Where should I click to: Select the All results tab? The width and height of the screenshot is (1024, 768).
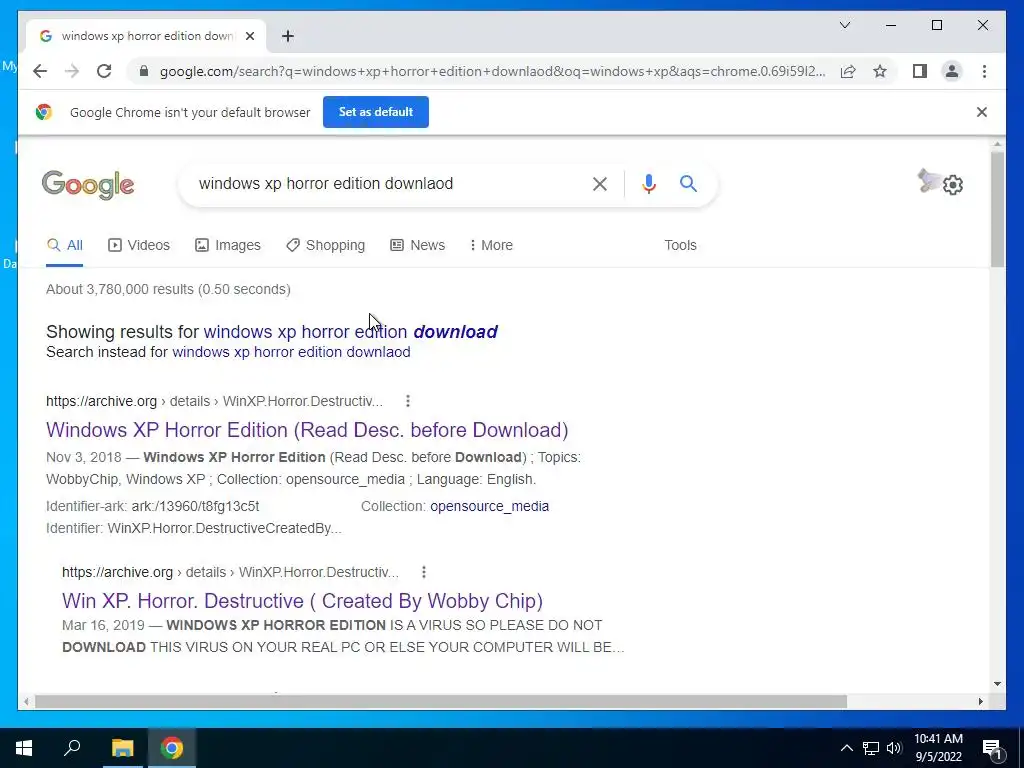[x=65, y=245]
